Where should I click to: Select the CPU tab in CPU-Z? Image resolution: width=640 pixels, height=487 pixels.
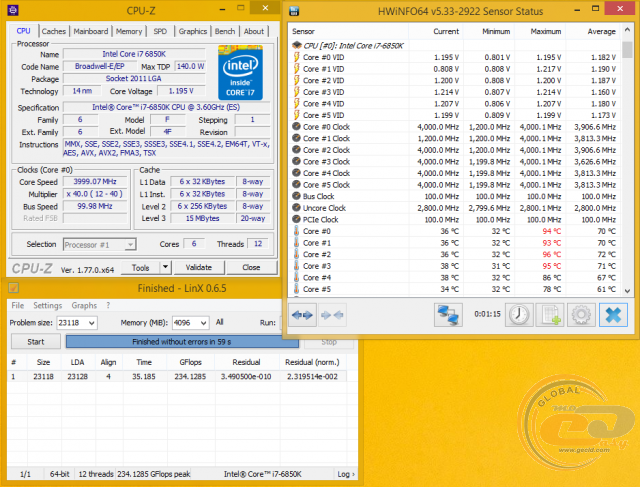(x=23, y=31)
